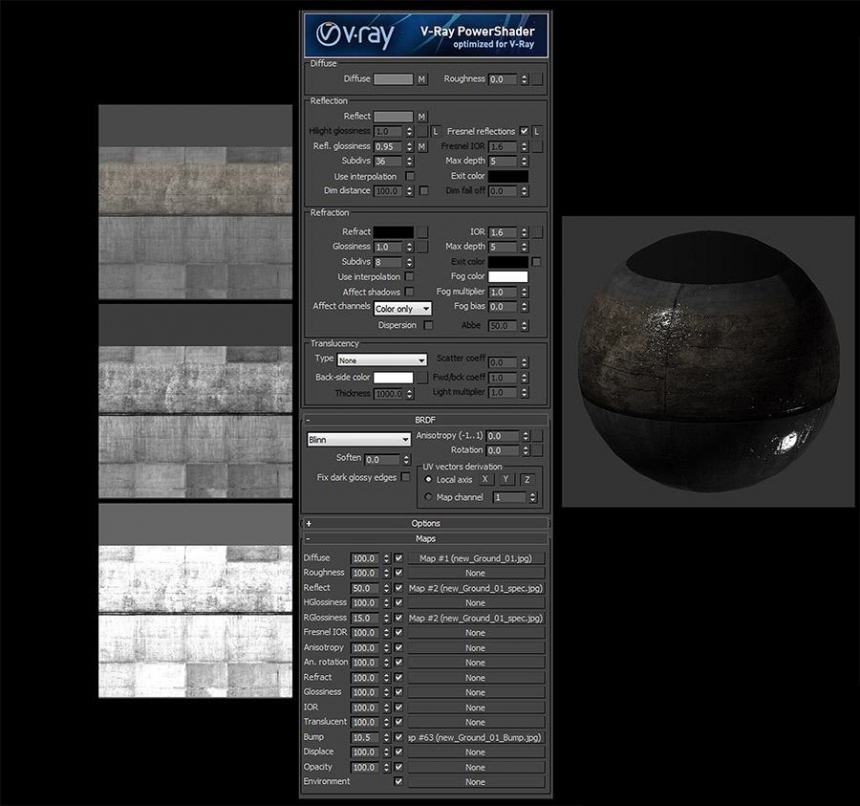Collapse the BRDF rollout
This screenshot has height=806, width=860.
(x=425, y=420)
